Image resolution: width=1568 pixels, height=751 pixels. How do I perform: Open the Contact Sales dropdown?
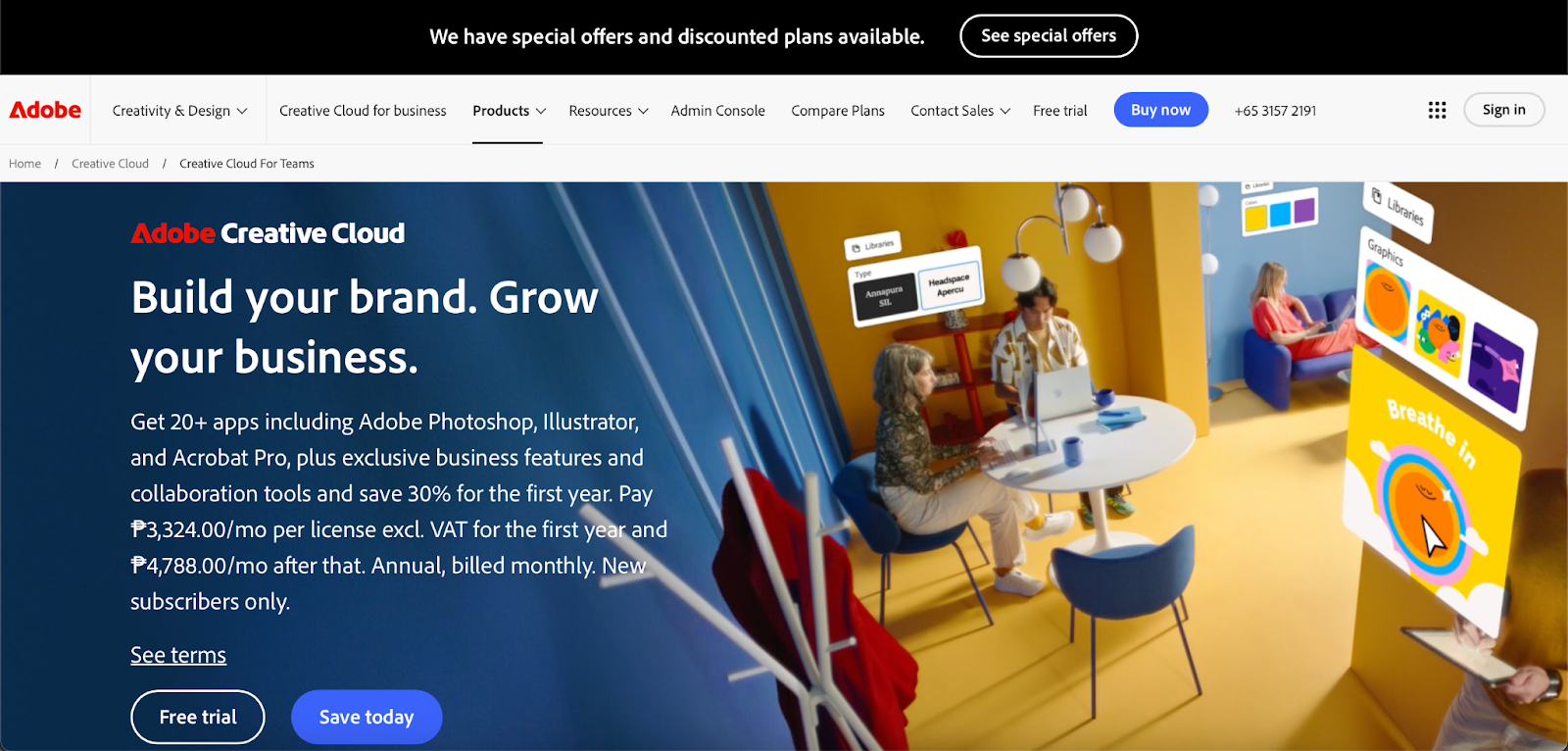(960, 111)
